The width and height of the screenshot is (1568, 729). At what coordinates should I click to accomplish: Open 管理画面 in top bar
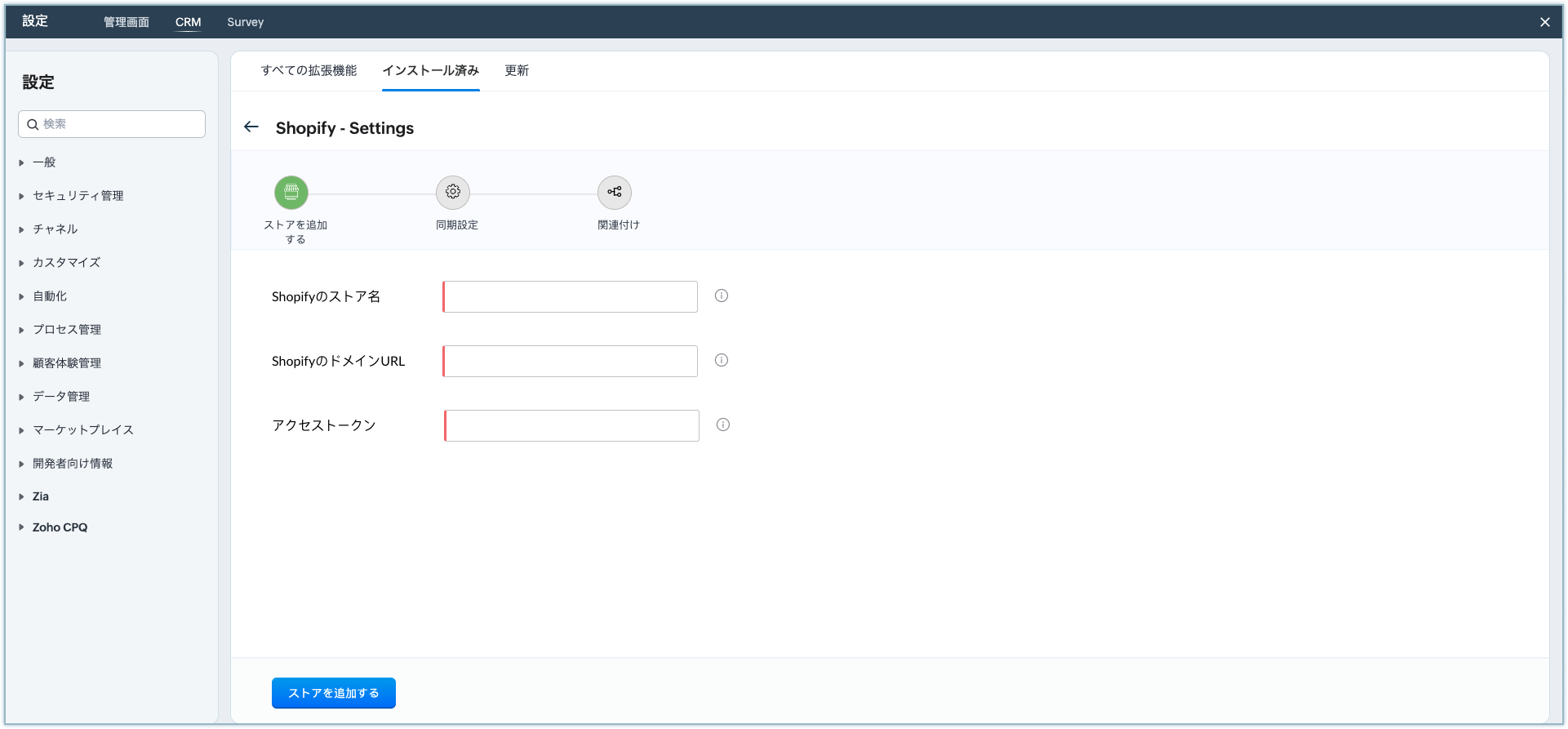coord(127,22)
